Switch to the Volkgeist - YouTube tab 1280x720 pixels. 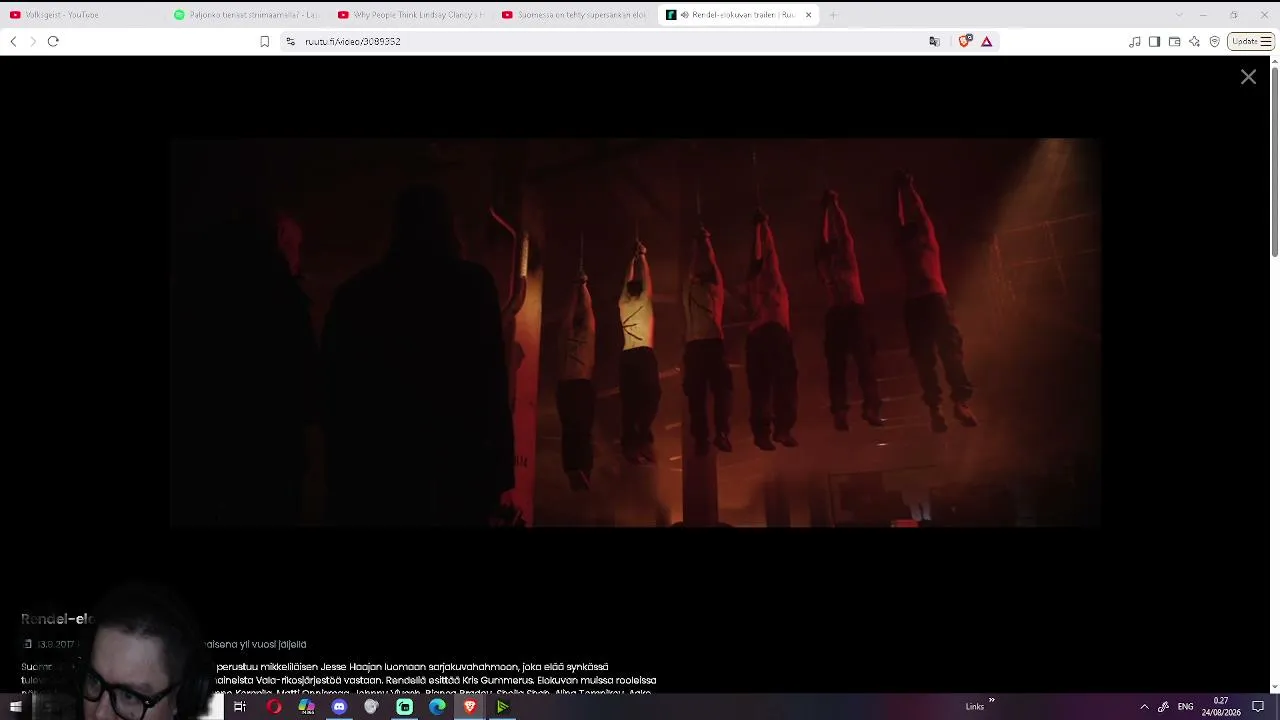[82, 15]
